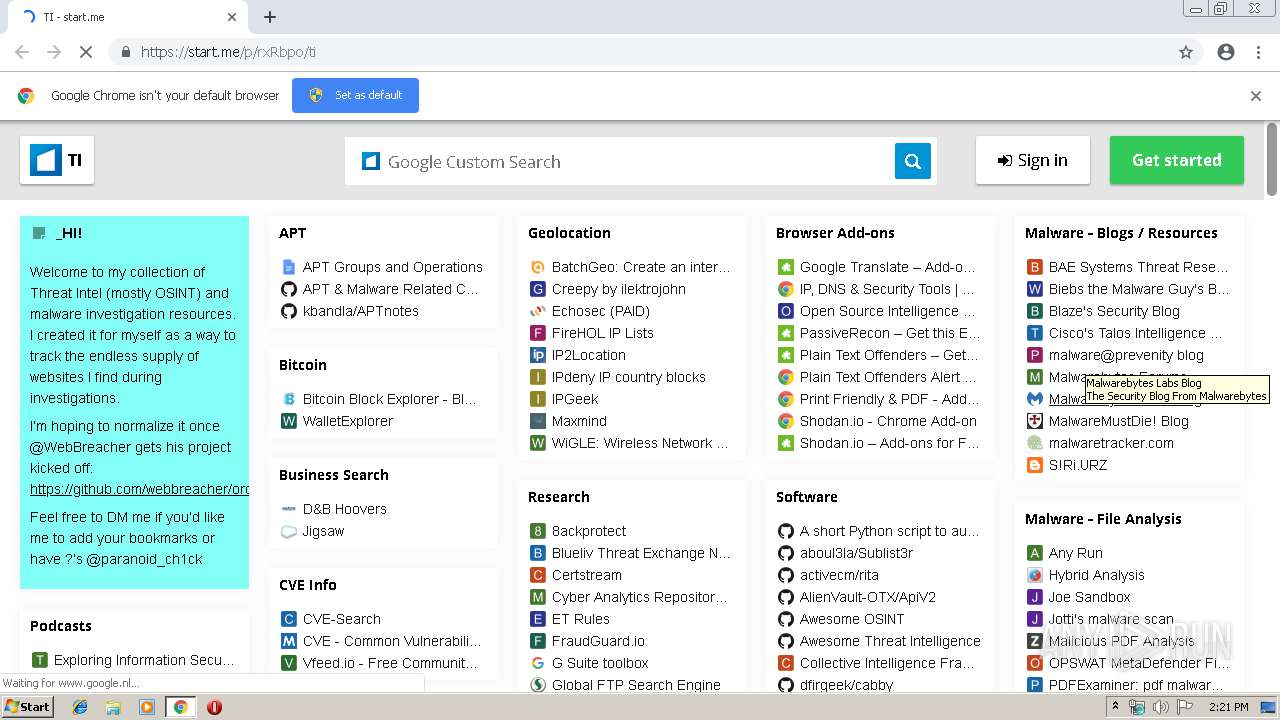Viewport: 1280px width, 720px height.
Task: Click the IP2Location icon
Action: (538, 355)
